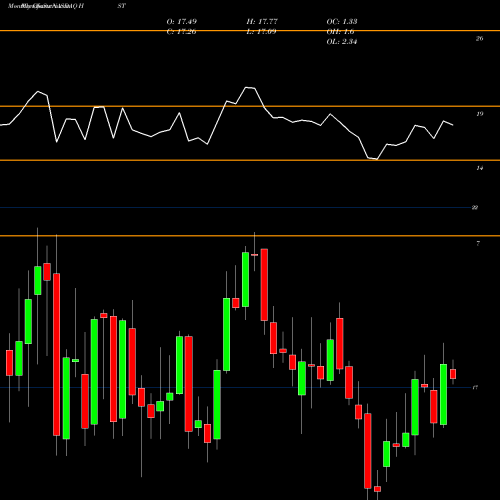Image resolution: width=500 pixels, height=500 pixels.
Task: Click the low price value L: 17.09
Action: [x=261, y=32]
